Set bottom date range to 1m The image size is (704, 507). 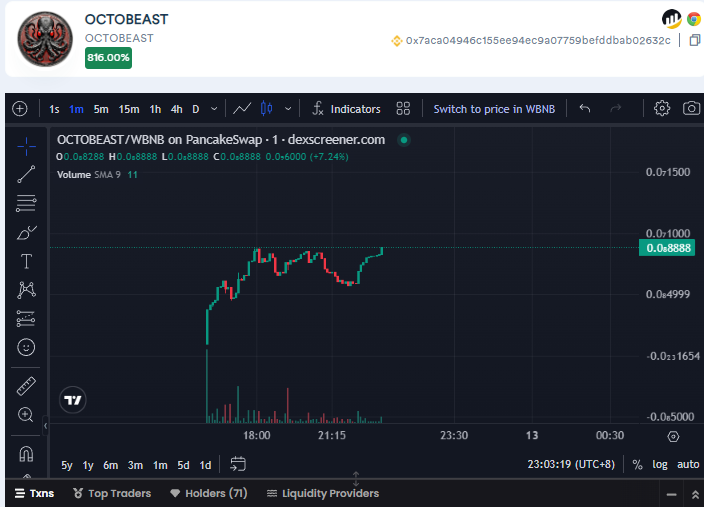tap(160, 465)
